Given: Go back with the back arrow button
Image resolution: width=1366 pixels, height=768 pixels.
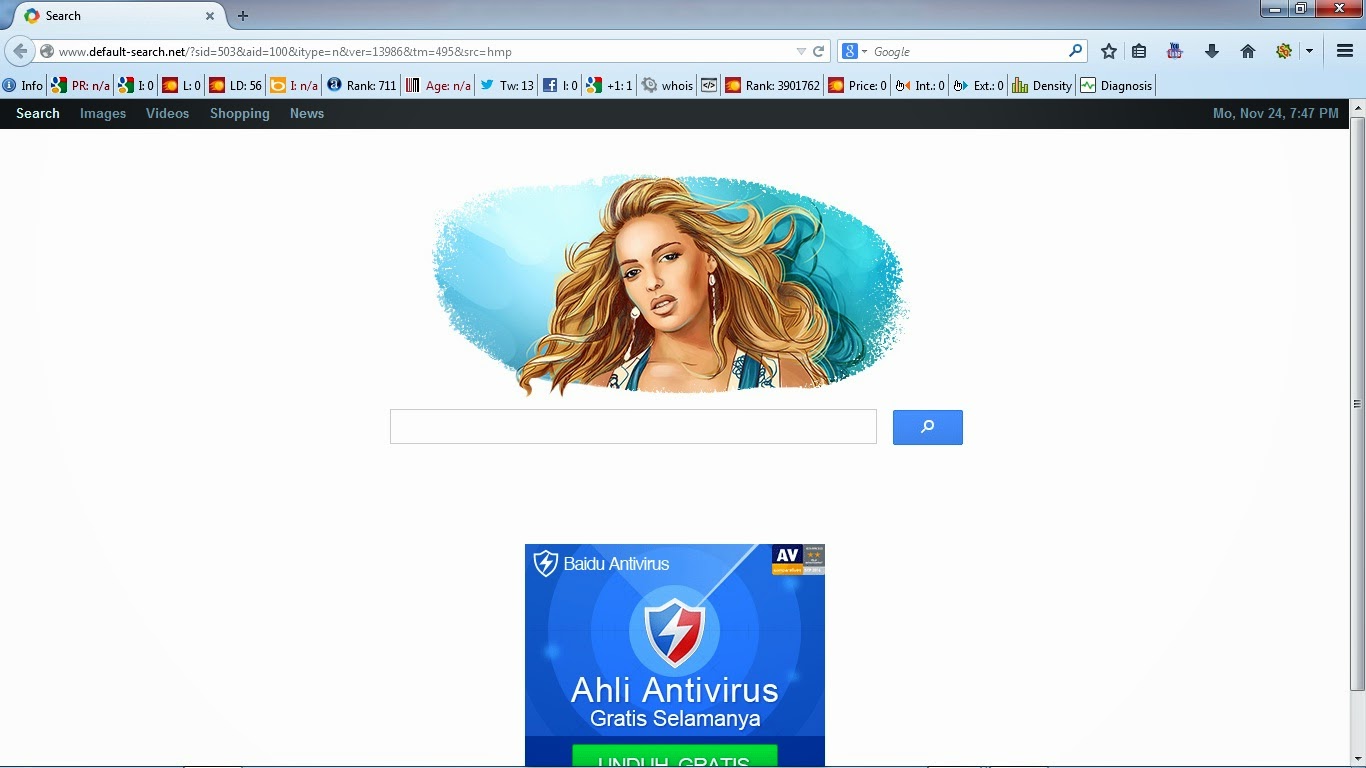Looking at the screenshot, I should coord(20,51).
